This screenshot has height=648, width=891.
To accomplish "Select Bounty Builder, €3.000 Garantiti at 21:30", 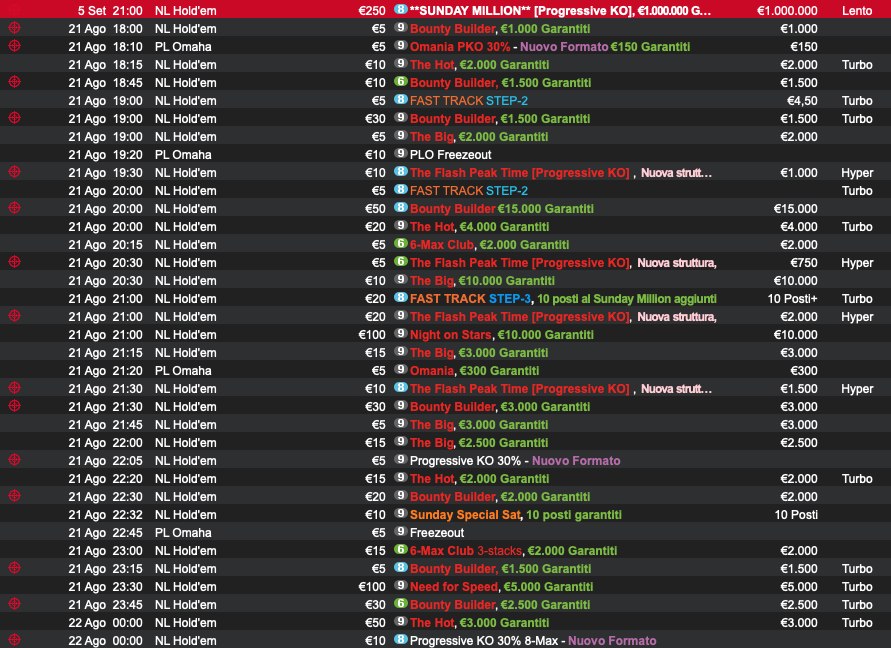I will coord(500,407).
